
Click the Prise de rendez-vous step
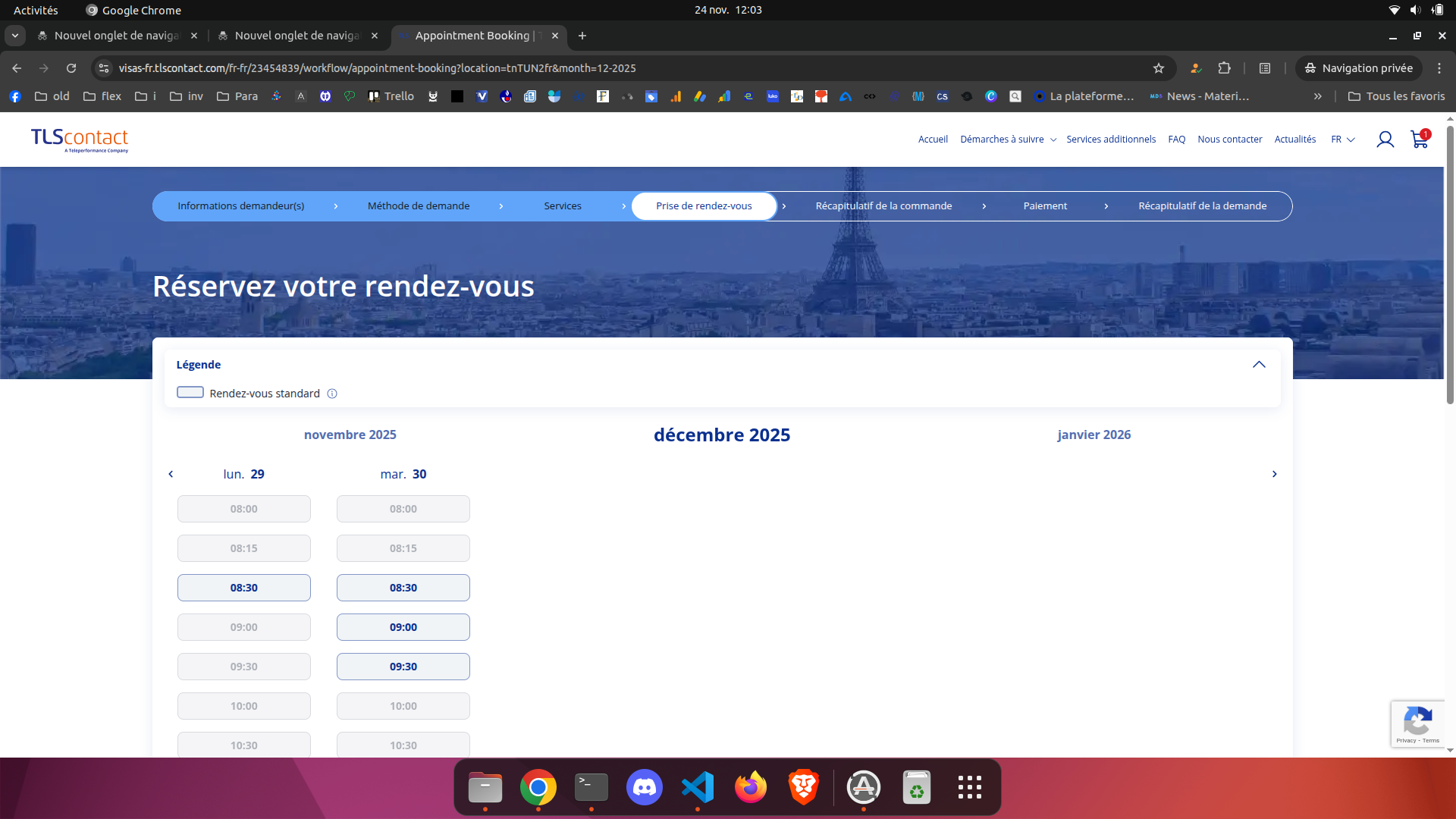[x=704, y=206]
